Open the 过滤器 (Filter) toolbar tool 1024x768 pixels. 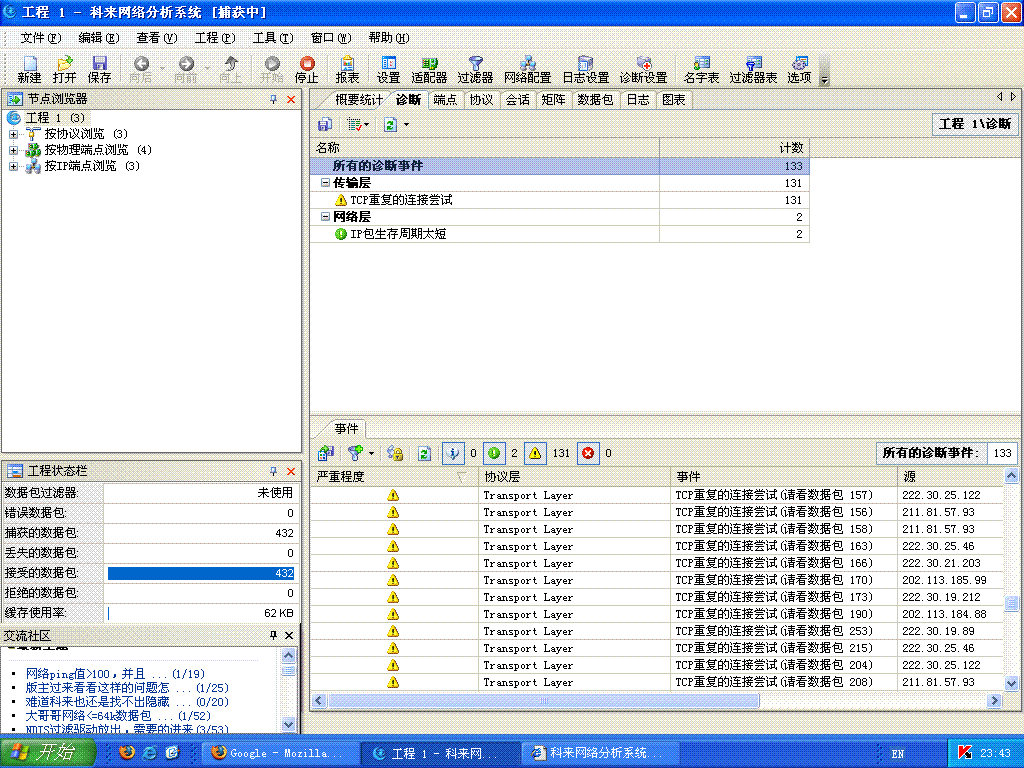(475, 69)
